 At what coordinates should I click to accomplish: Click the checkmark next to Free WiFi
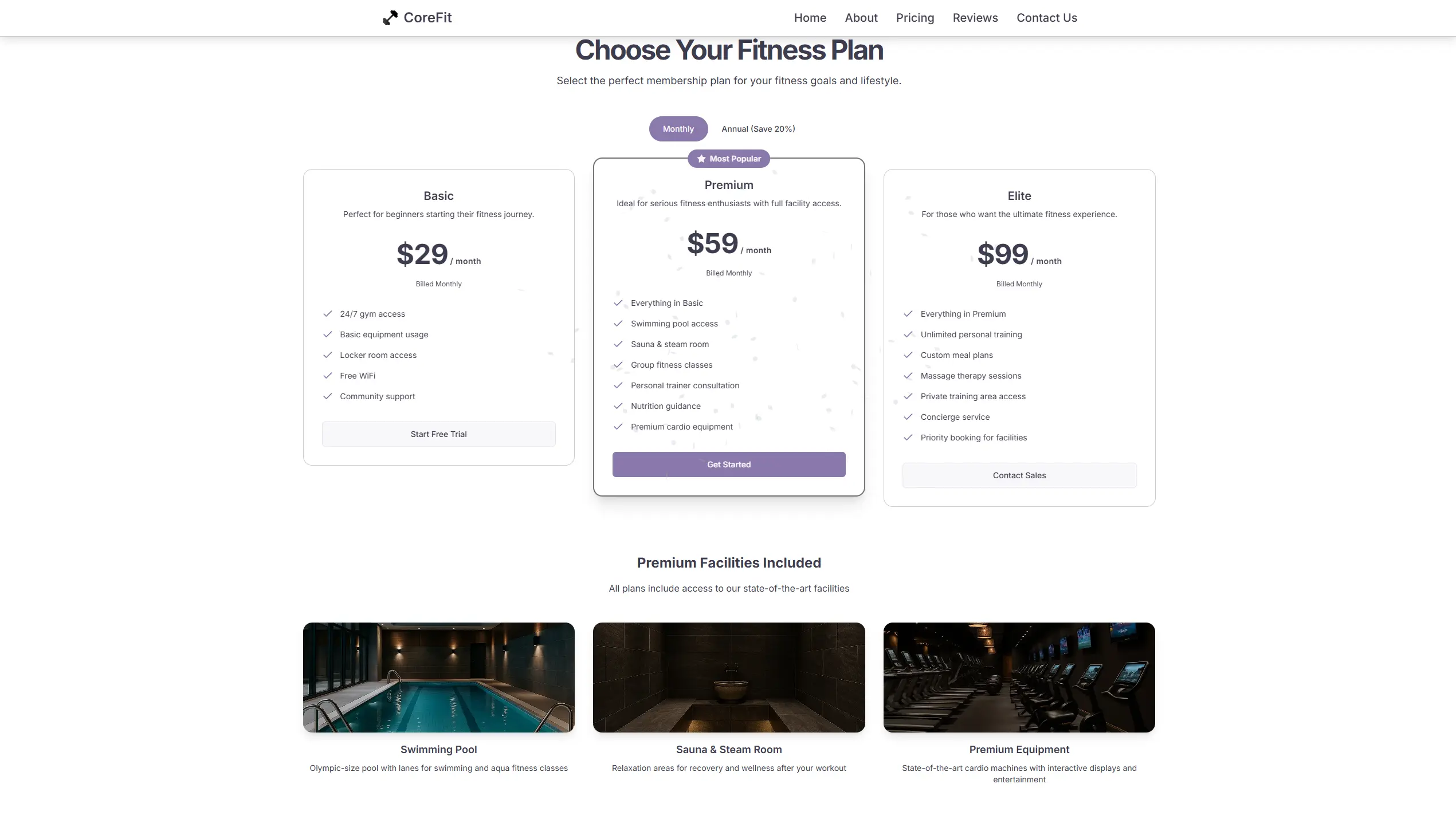[328, 376]
